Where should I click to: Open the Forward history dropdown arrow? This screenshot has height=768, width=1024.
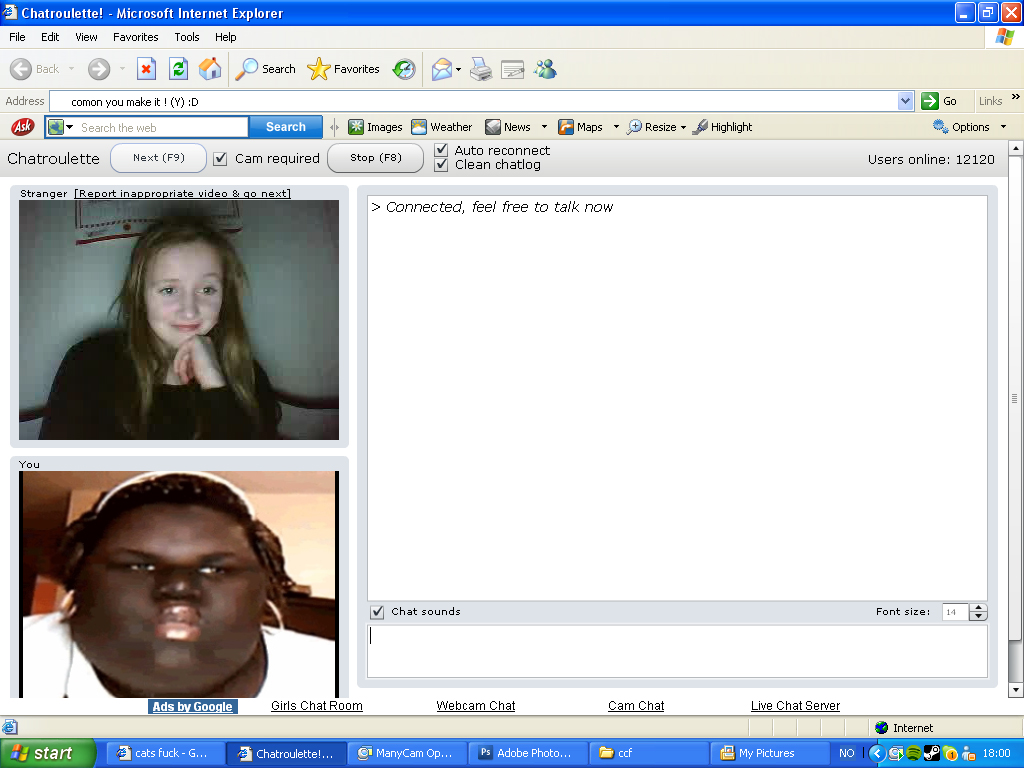[122, 69]
